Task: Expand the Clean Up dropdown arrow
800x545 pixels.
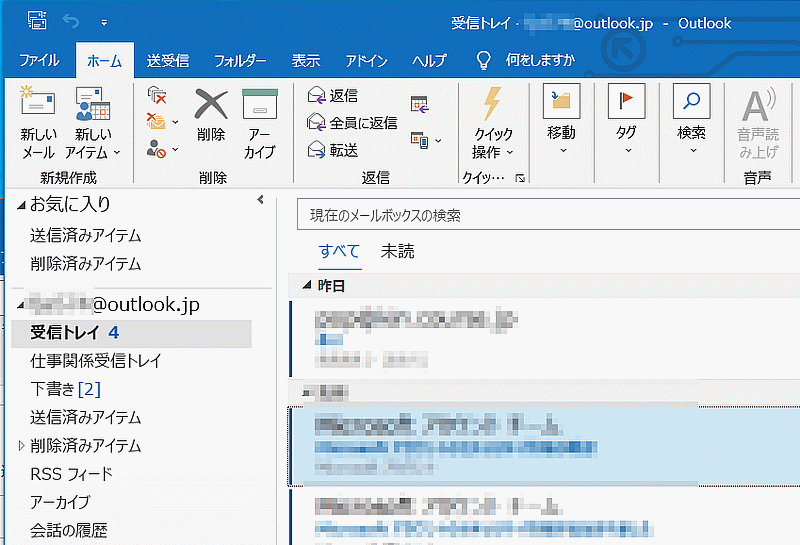Action: coord(175,122)
